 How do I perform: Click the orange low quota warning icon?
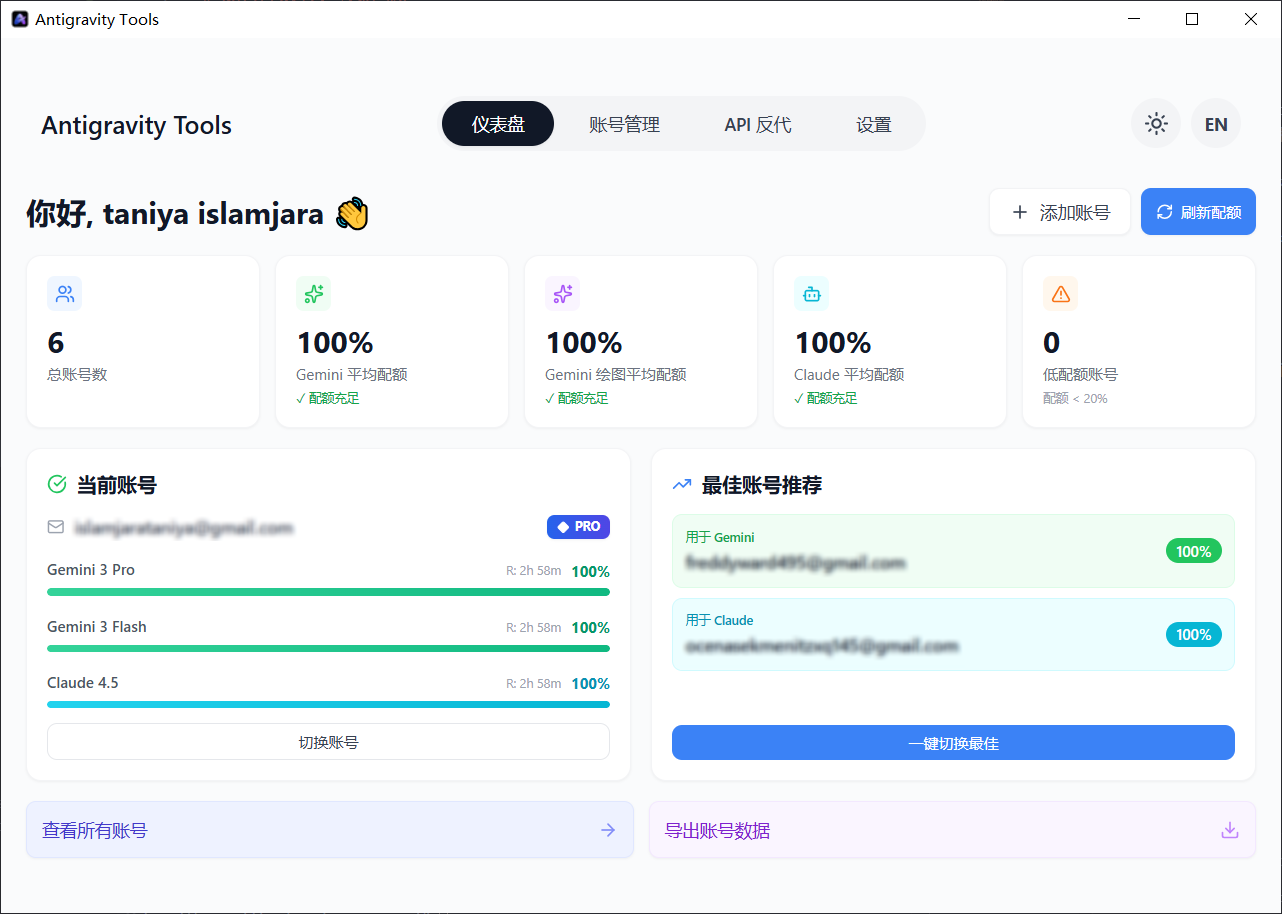tap(1060, 294)
